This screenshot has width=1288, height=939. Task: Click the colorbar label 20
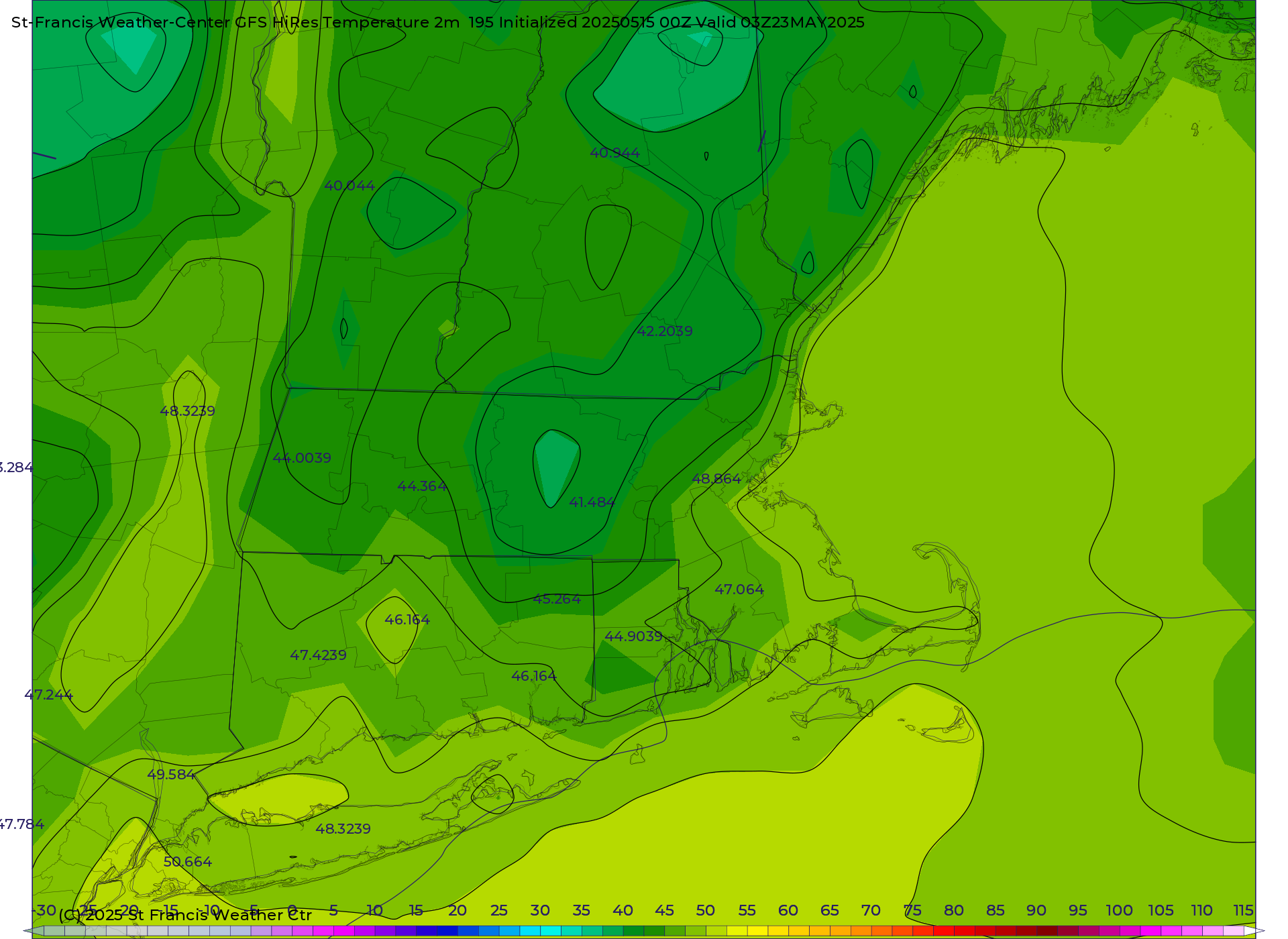[x=458, y=911]
